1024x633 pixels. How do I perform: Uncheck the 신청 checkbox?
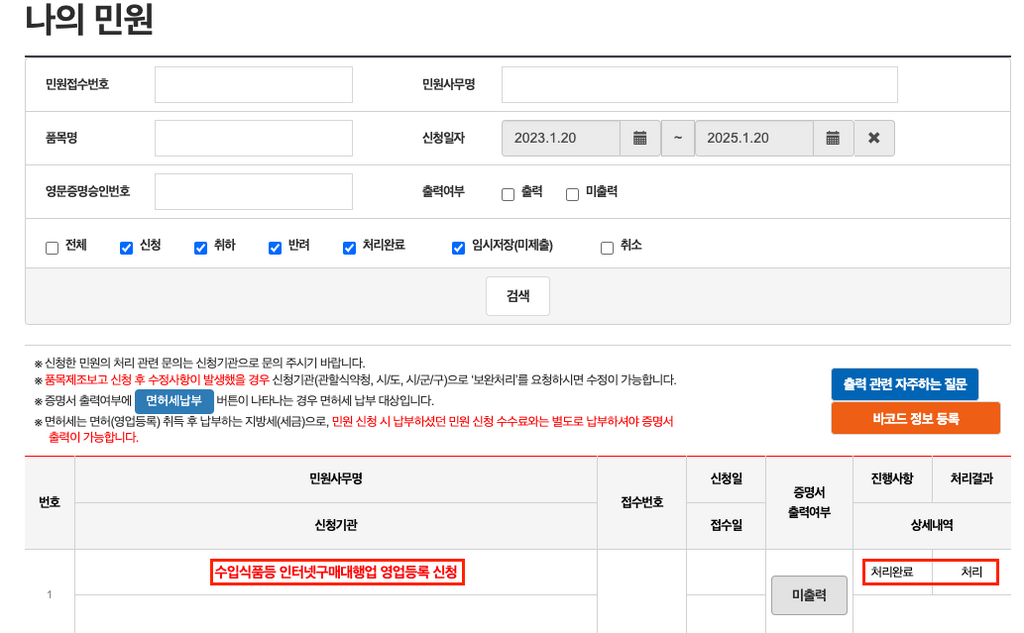pos(126,248)
